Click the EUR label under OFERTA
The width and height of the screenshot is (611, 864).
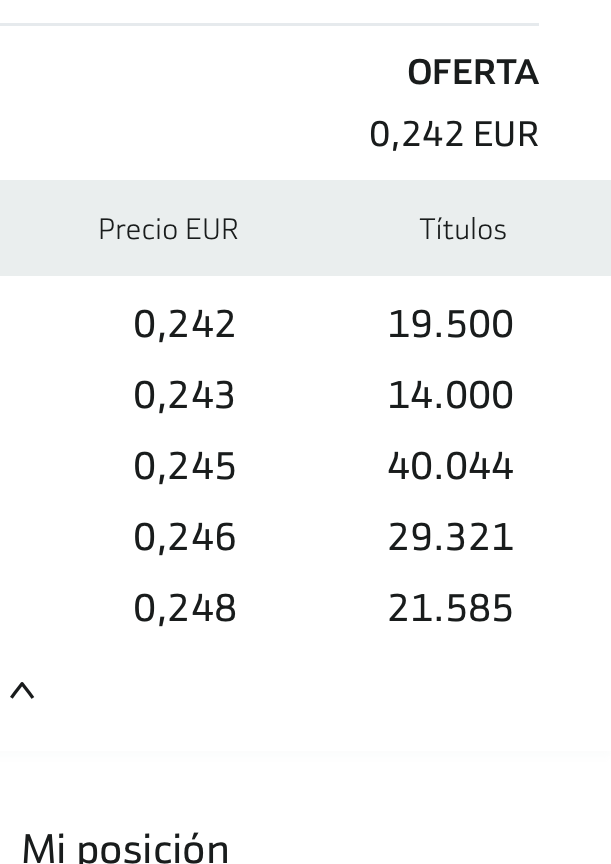pyautogui.click(x=506, y=134)
